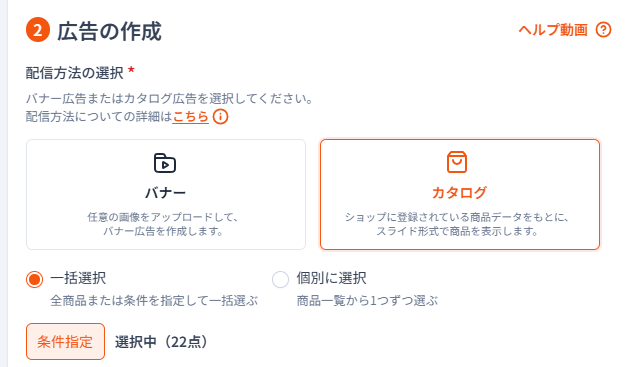632x367 pixels.
Task: Select the 一括選択 radio button
Action: [x=34, y=279]
